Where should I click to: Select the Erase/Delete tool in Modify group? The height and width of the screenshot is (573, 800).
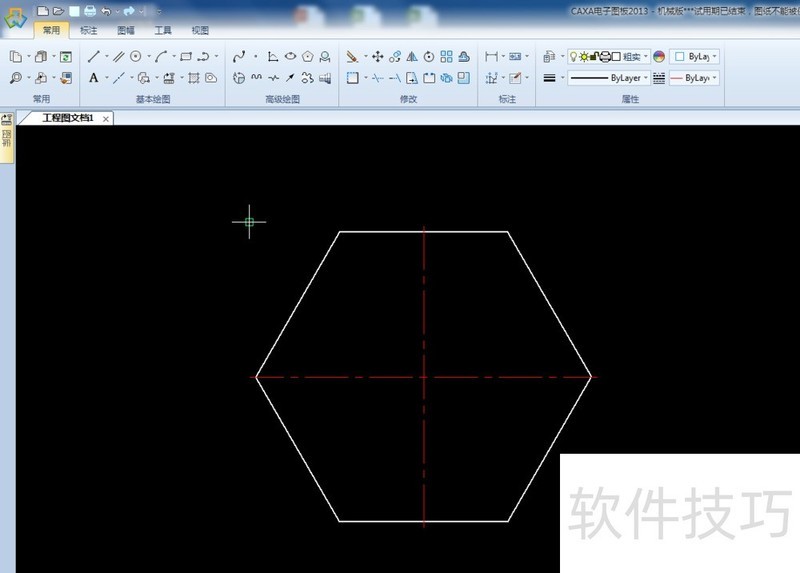(x=352, y=57)
